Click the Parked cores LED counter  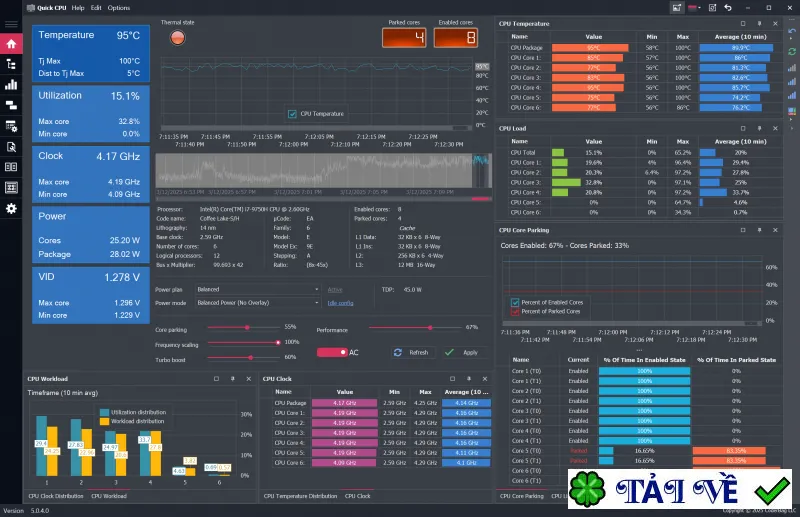pyautogui.click(x=404, y=37)
